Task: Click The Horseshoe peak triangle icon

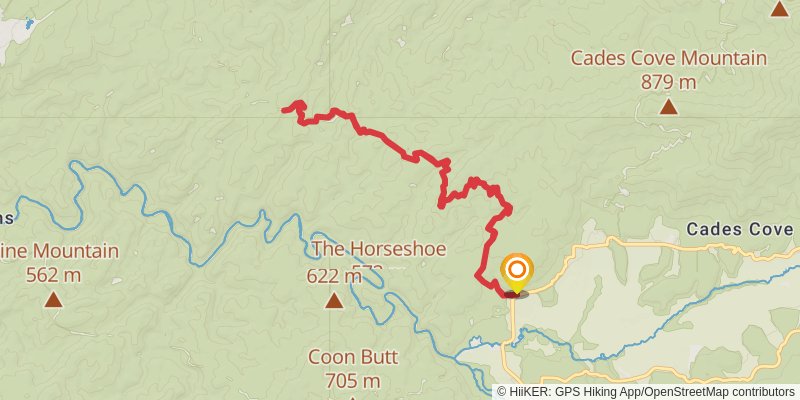Action: click(x=334, y=300)
